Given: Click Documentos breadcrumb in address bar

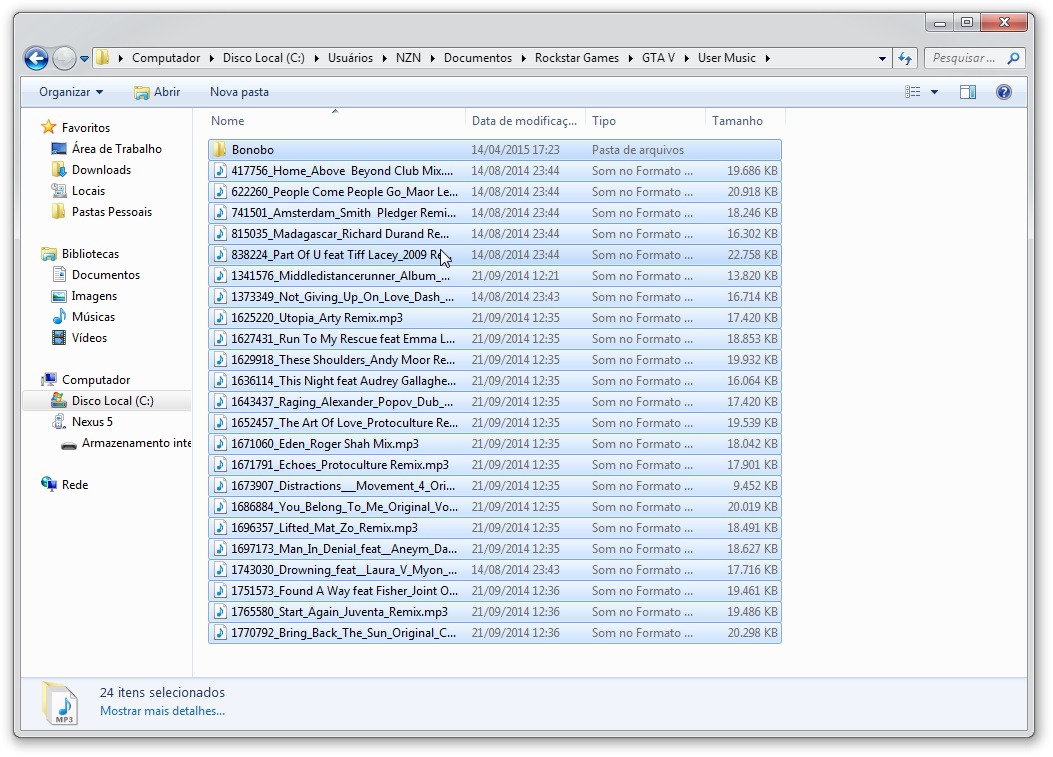Looking at the screenshot, I should coord(477,58).
